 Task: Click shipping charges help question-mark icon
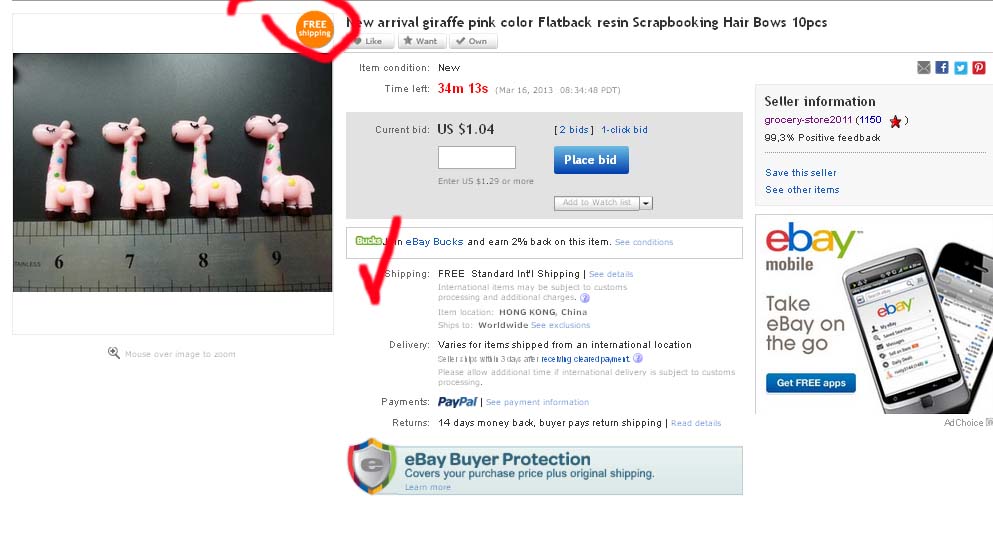(x=585, y=298)
